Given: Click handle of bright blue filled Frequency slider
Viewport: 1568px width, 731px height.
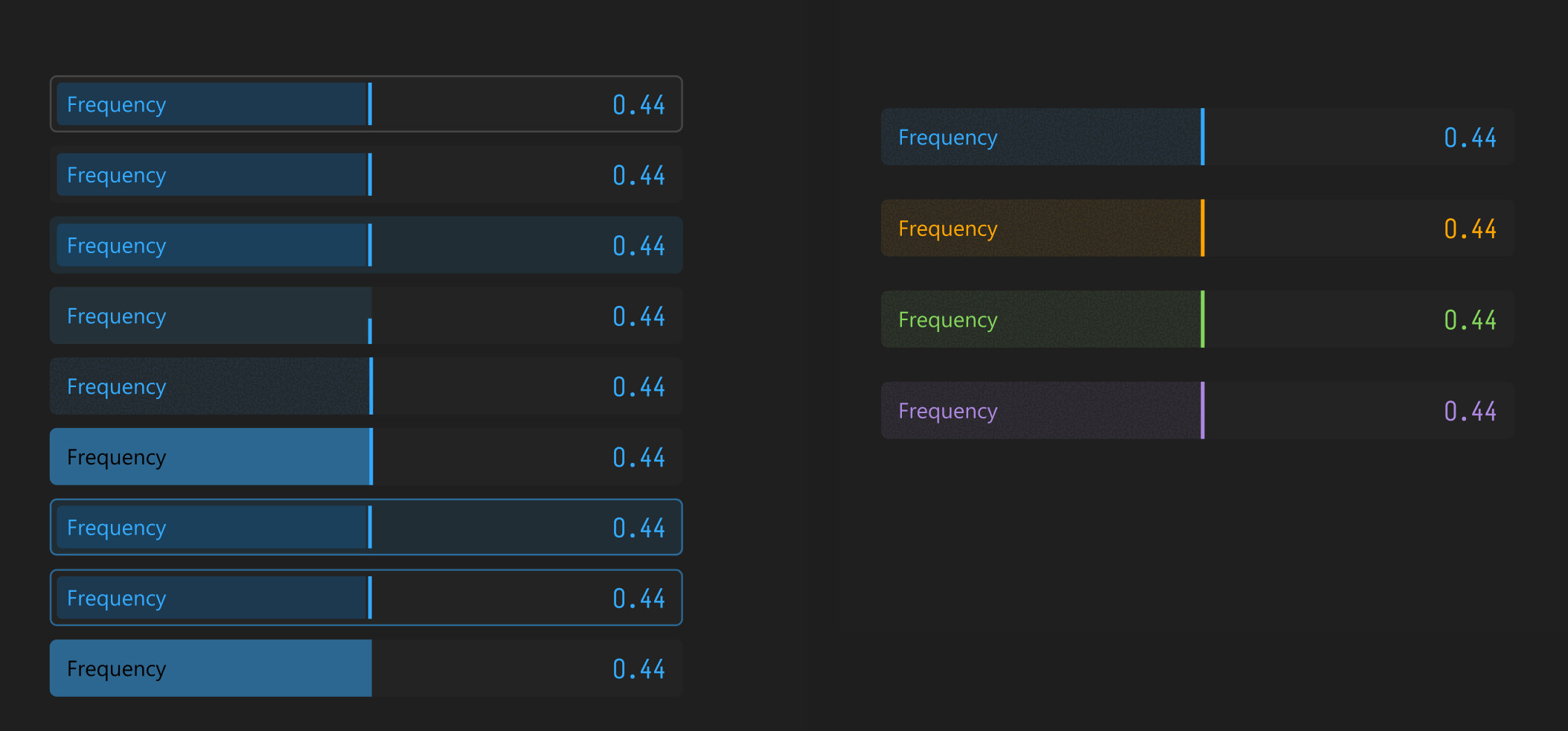Looking at the screenshot, I should 371,456.
